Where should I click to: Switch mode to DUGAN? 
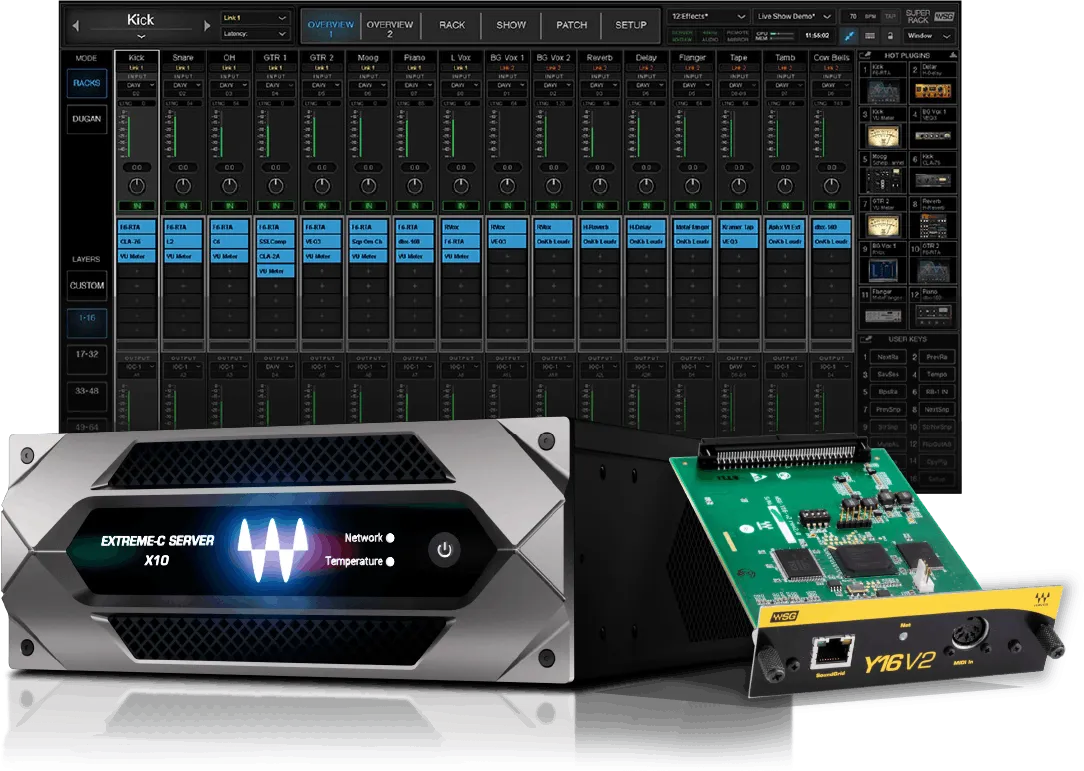point(86,119)
